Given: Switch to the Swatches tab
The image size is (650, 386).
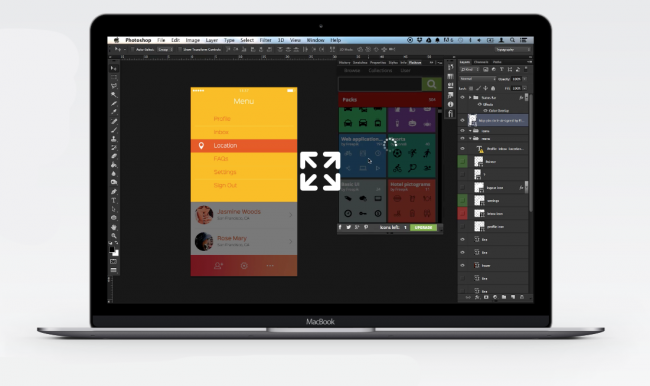Looking at the screenshot, I should tap(360, 63).
